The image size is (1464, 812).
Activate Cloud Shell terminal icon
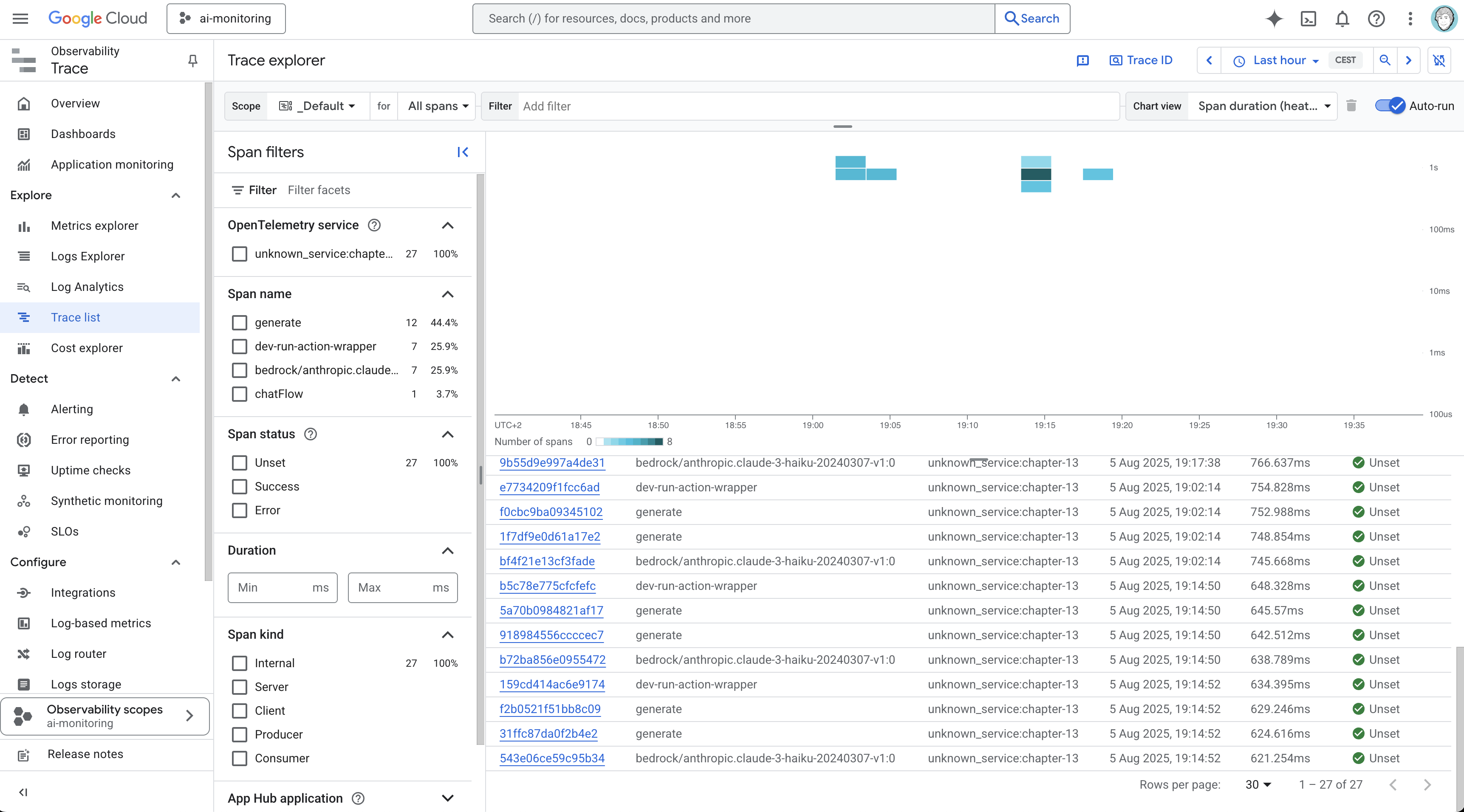pos(1308,19)
